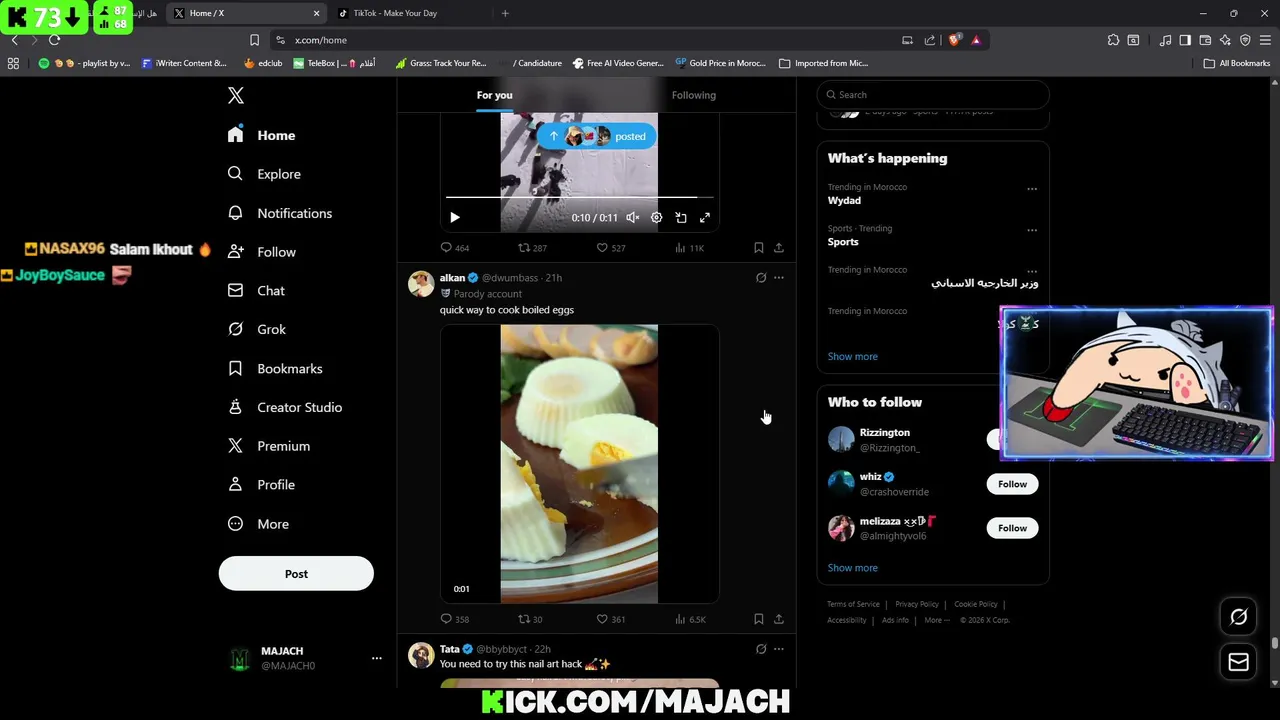Open the X logo home icon
This screenshot has width=1280, height=720.
(235, 95)
